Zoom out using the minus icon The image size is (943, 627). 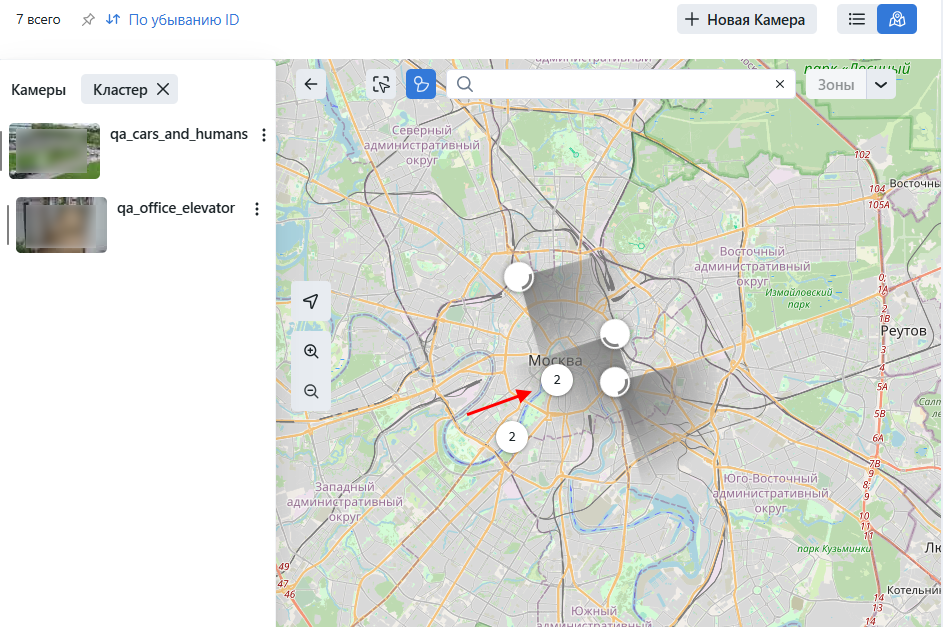(311, 391)
